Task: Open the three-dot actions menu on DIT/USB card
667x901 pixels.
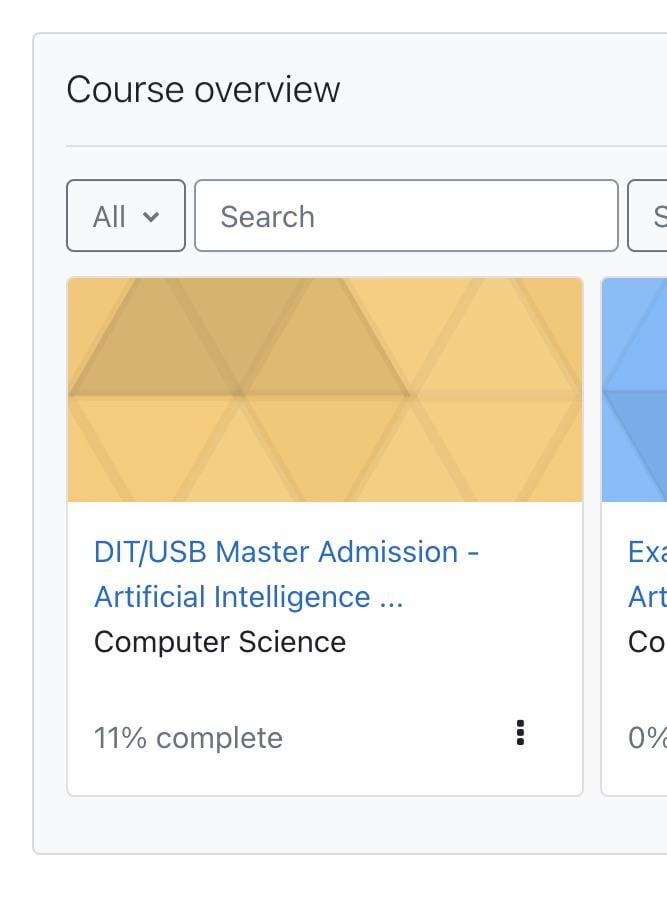Action: click(x=521, y=733)
